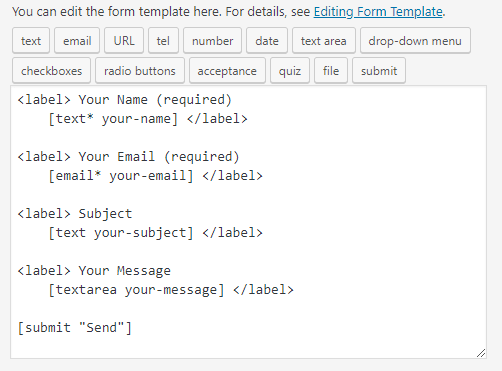
Task: Insert a radio buttons tag
Action: click(x=140, y=71)
